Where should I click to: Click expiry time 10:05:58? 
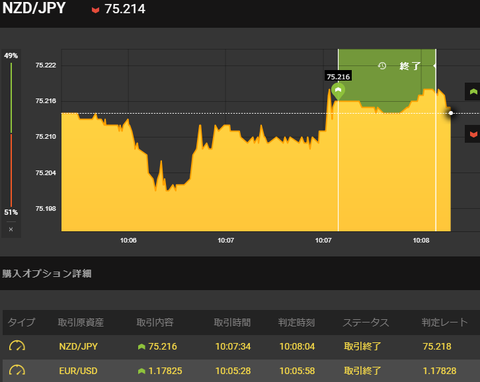297,371
